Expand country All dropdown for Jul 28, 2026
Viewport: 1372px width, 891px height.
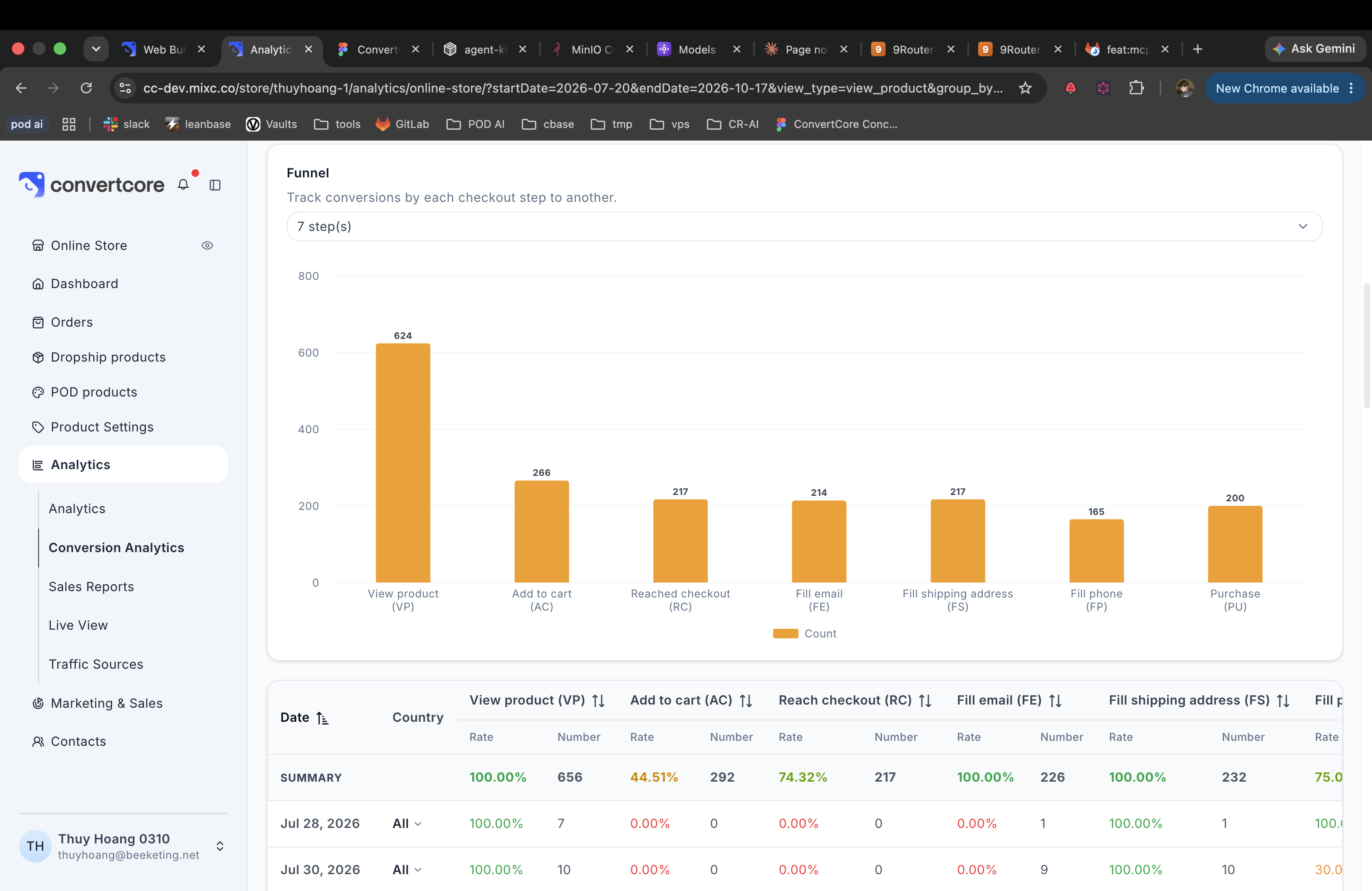point(407,823)
